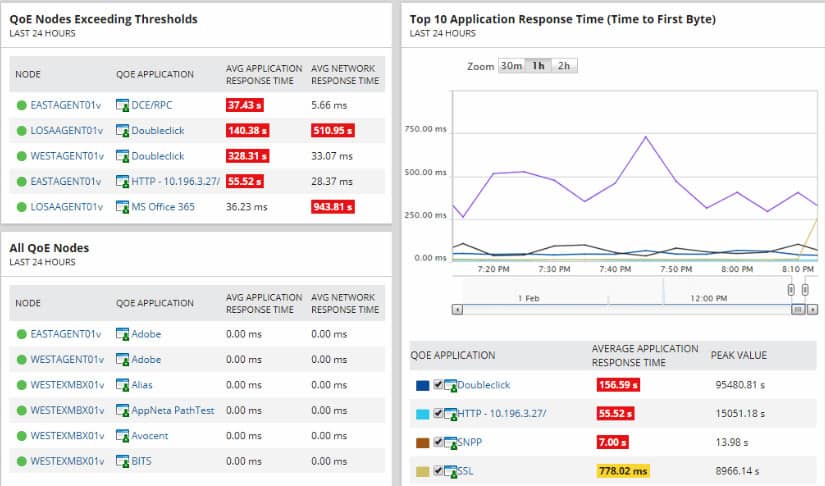This screenshot has width=825, height=486.
Task: Click the chart navigator's right scroll arrow
Action: click(x=812, y=310)
